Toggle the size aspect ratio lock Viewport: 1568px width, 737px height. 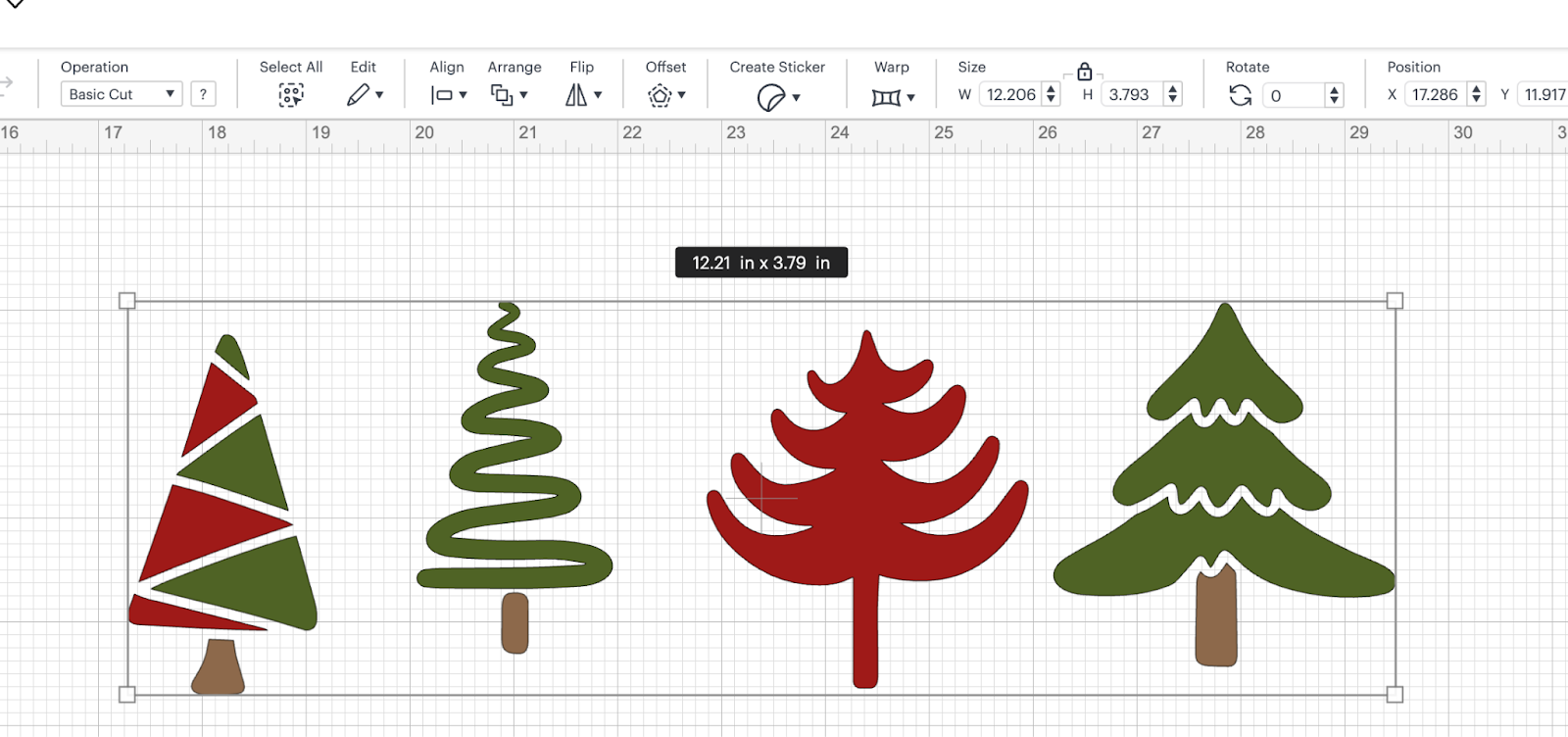pos(1084,72)
